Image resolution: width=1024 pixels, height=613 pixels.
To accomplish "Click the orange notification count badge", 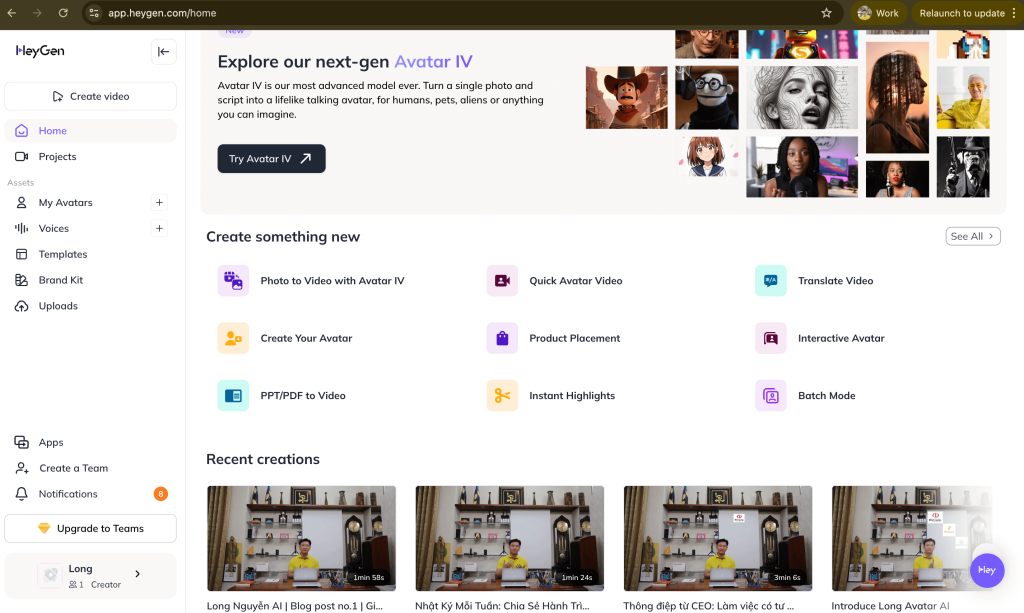I will click(161, 494).
